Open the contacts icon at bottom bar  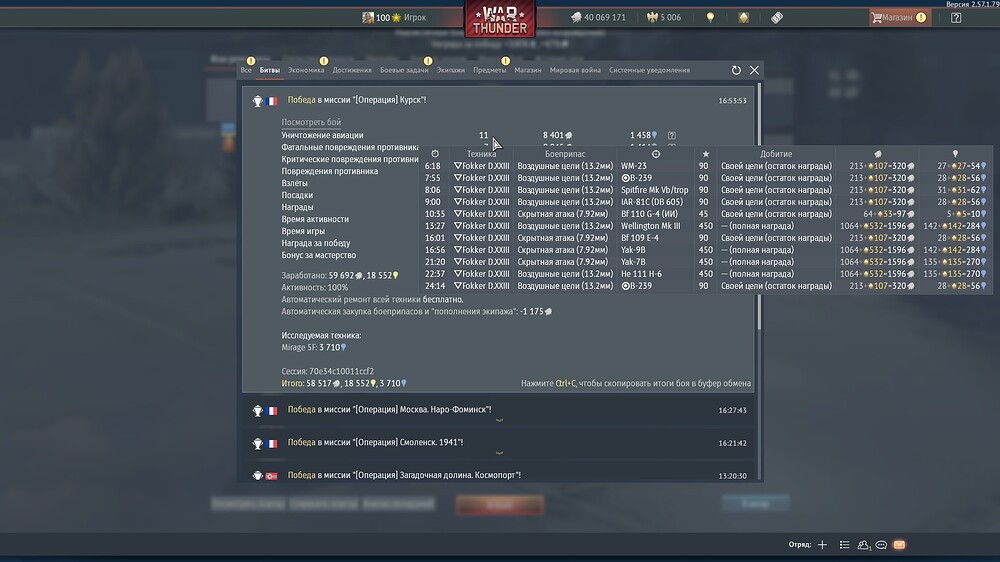pyautogui.click(x=864, y=545)
